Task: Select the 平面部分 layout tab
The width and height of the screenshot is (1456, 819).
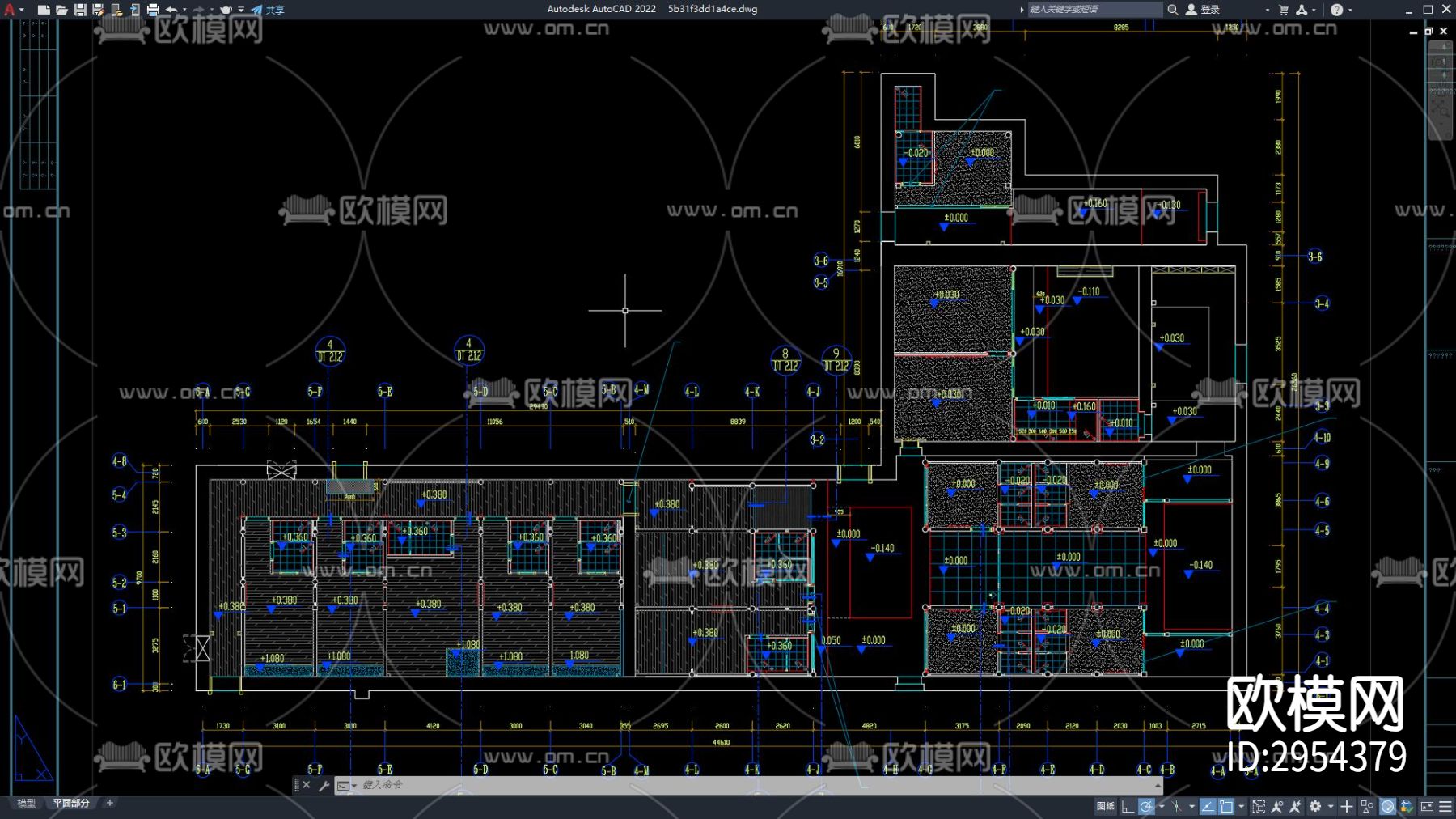Action: coord(71,803)
